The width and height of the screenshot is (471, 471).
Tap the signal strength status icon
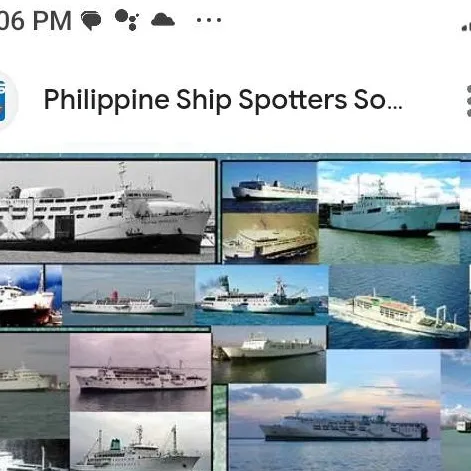[x=466, y=28]
